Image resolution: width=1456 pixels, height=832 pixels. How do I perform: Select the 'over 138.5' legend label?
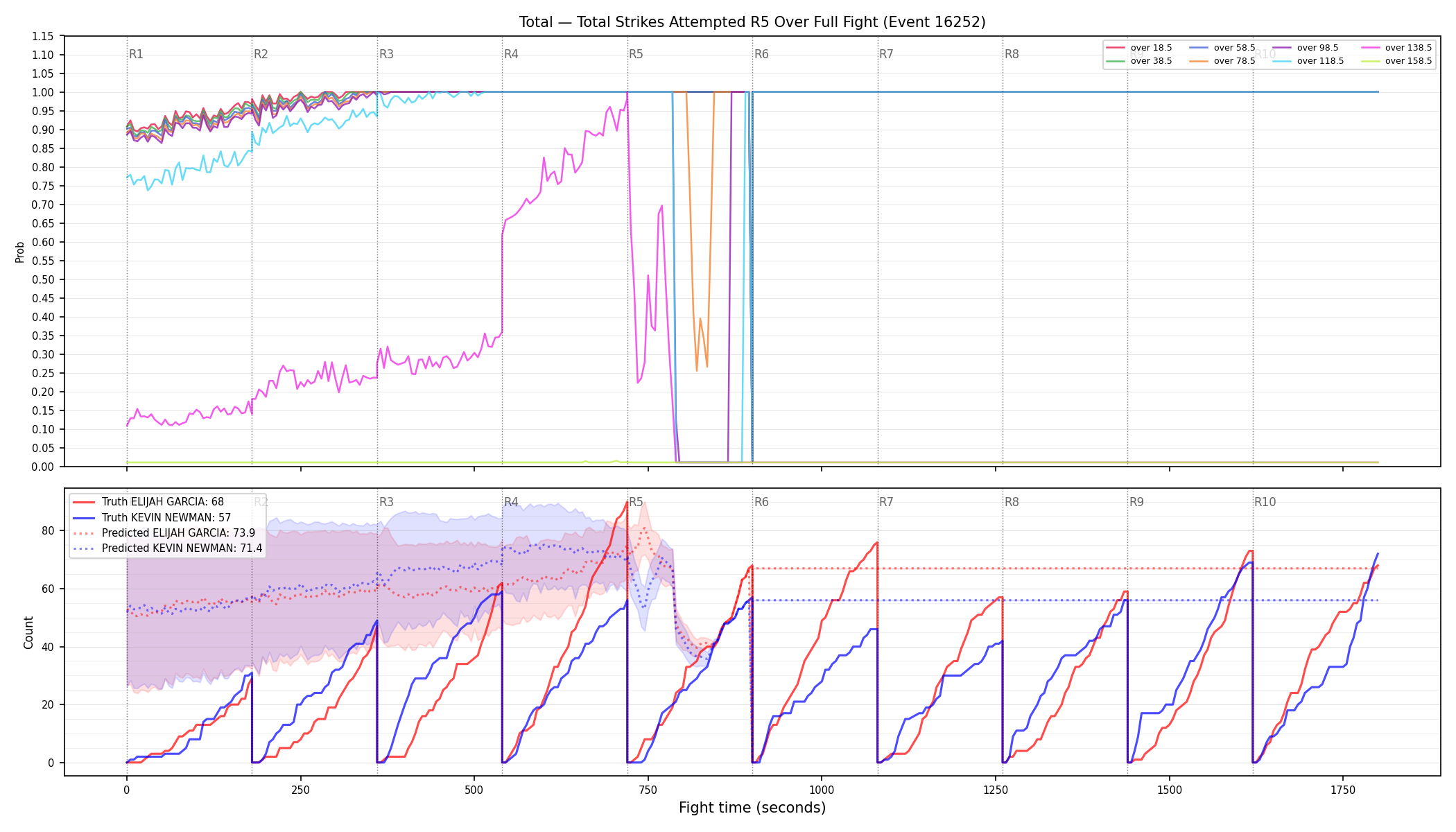[1408, 48]
